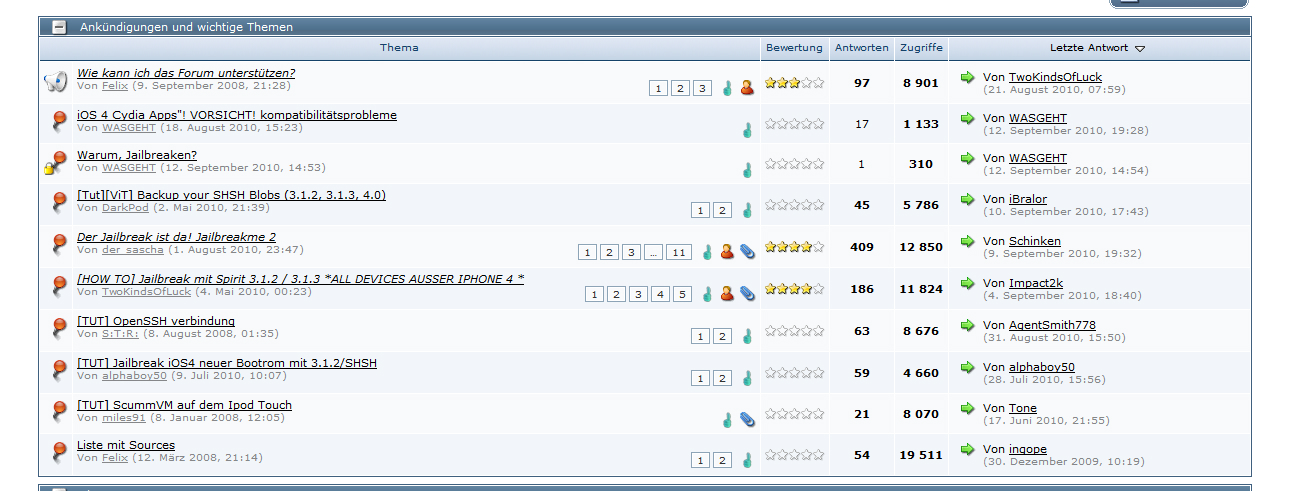Click the thumb icon in OpenSSH verbindung row

[x=746, y=336]
